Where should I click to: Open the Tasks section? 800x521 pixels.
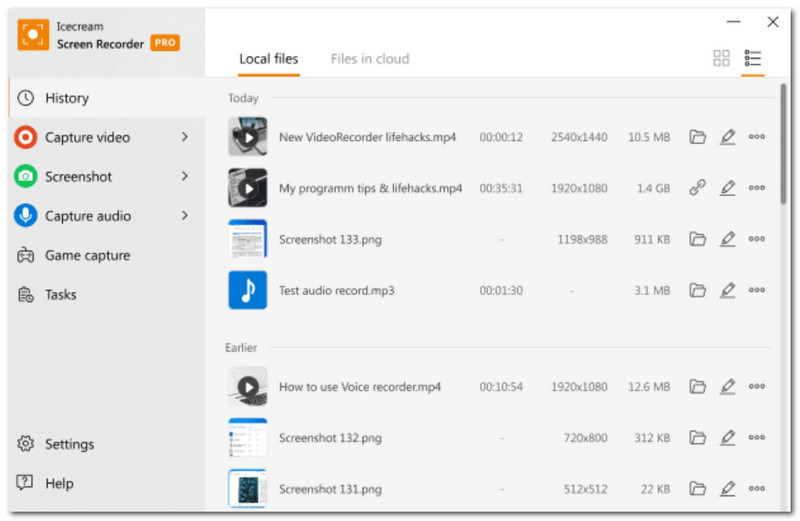(x=107, y=294)
